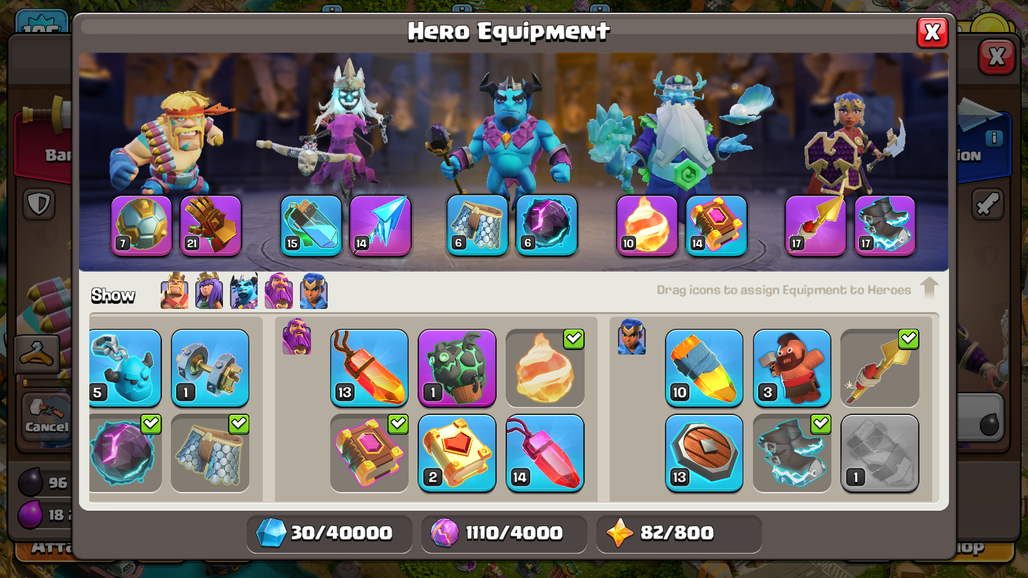1028x578 pixels.
Task: Close the Hero Equipment window
Action: click(932, 33)
